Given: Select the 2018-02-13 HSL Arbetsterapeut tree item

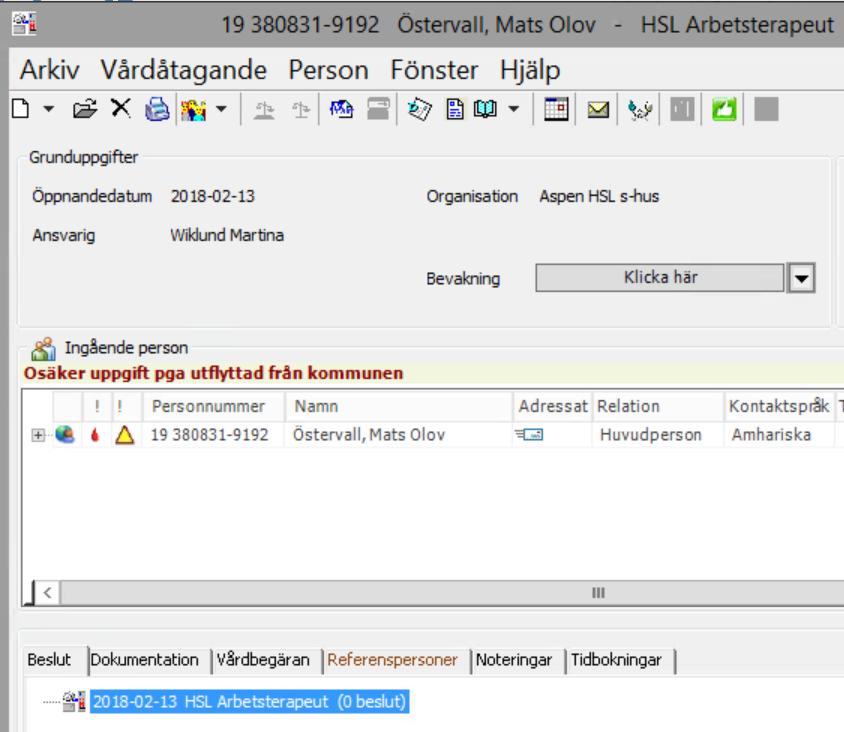Looking at the screenshot, I should click(250, 702).
